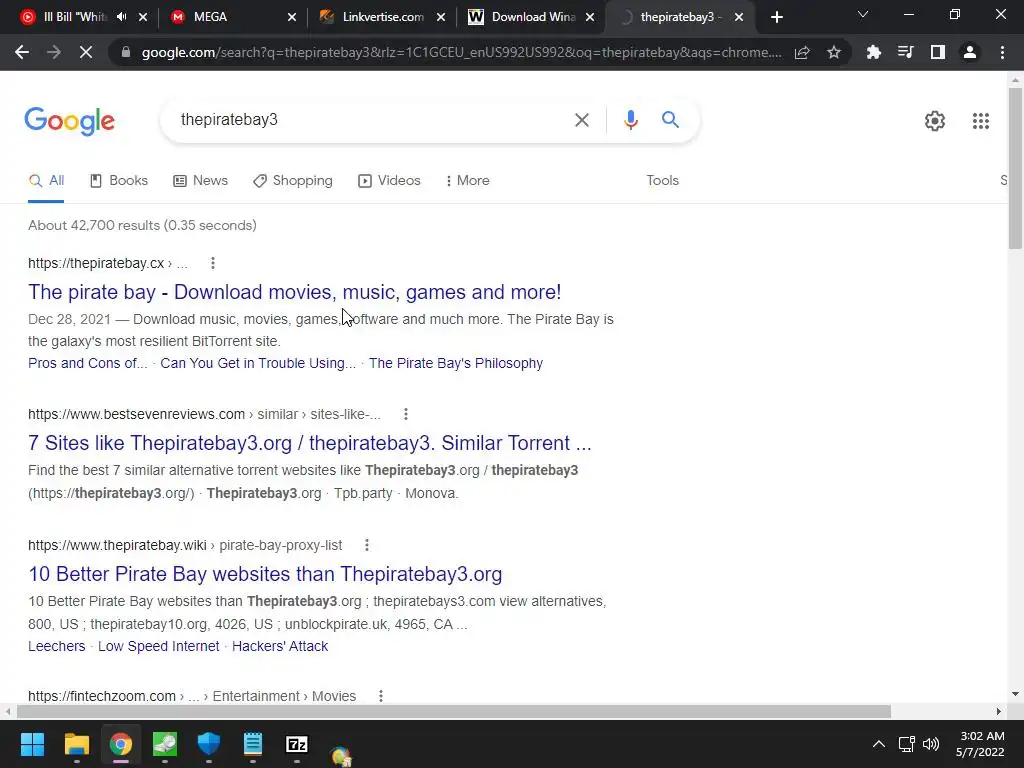Open a new browser tab
This screenshot has width=1024, height=768.
[776, 17]
